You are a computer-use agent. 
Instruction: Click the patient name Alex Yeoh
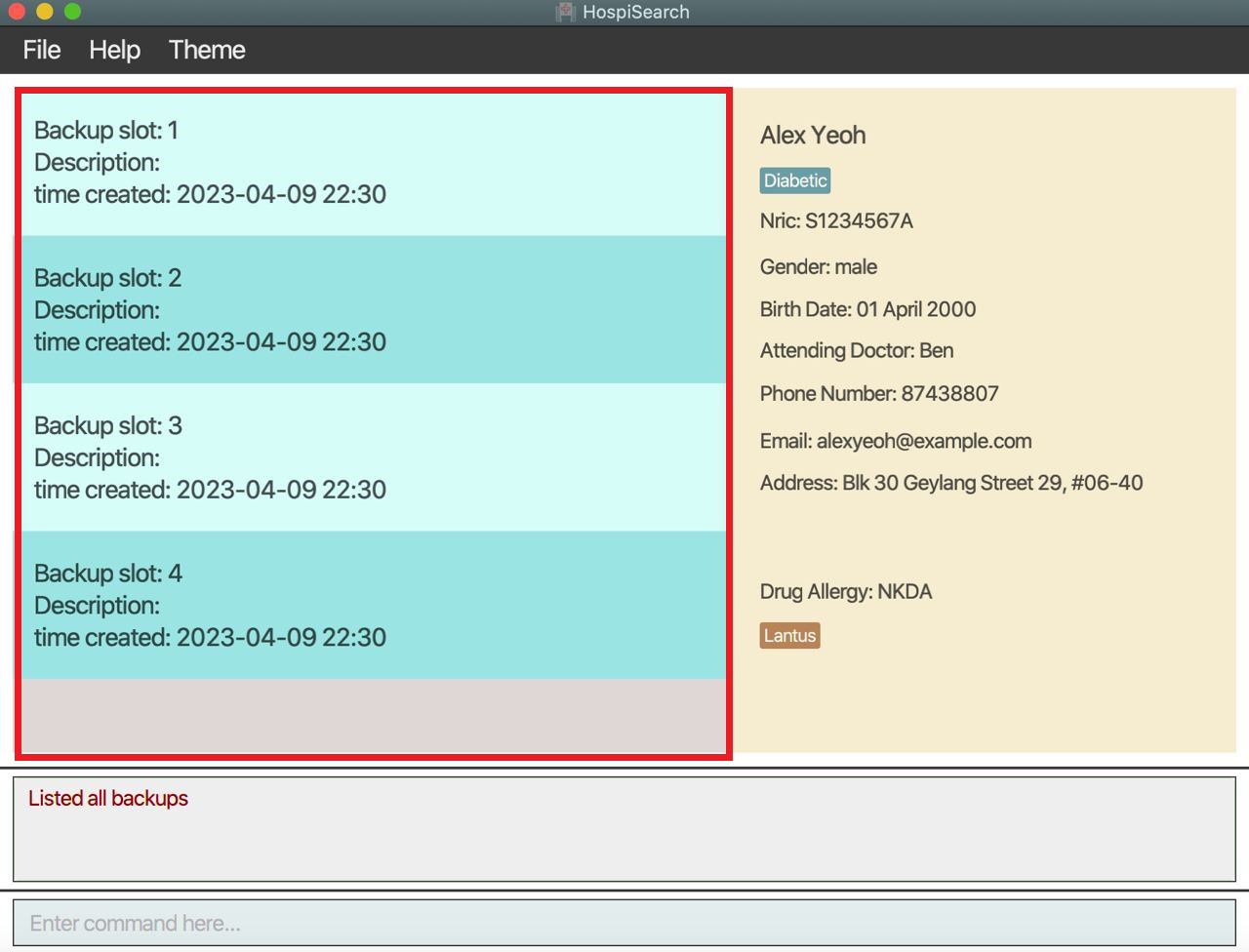coord(813,136)
